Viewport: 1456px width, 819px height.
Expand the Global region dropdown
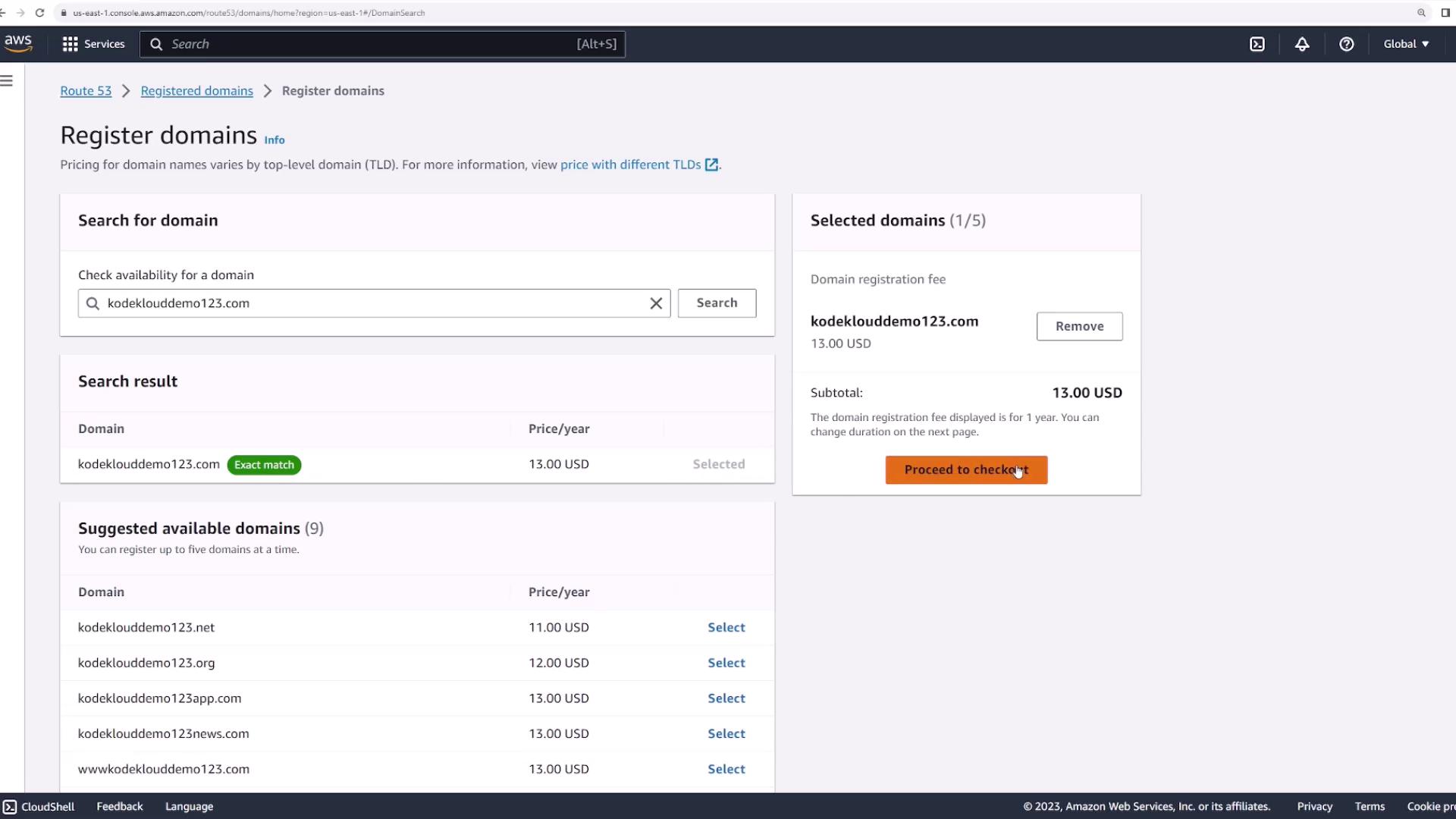coord(1406,44)
